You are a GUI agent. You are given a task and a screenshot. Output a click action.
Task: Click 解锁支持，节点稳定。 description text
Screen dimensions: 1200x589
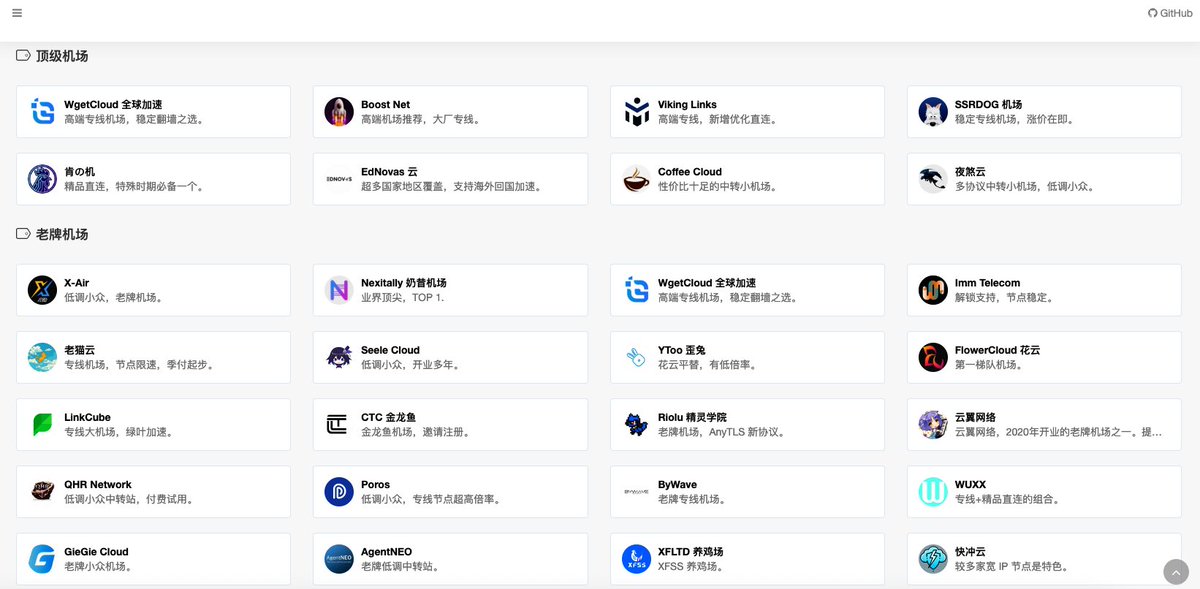pos(1004,298)
